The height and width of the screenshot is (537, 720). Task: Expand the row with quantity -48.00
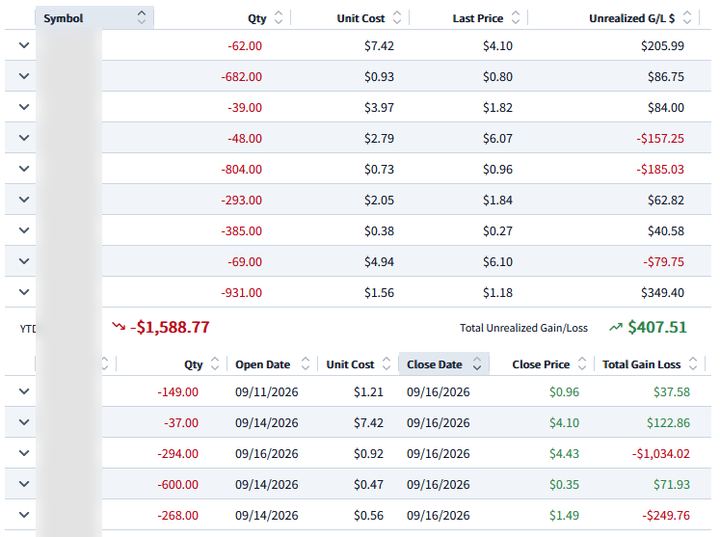(24, 137)
